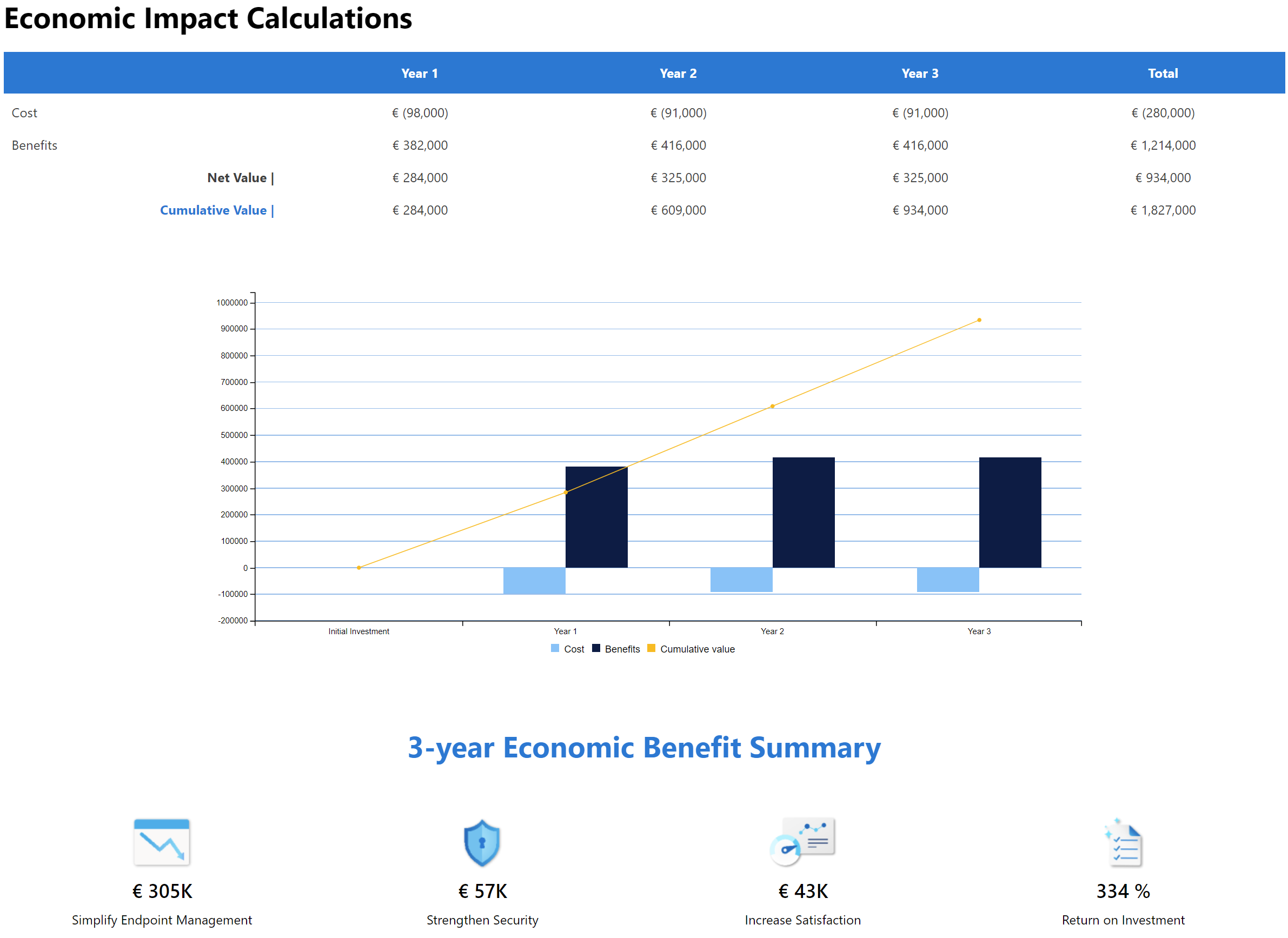The height and width of the screenshot is (938, 1288).
Task: Toggle the Cumulative value legend swatch
Action: click(x=652, y=648)
